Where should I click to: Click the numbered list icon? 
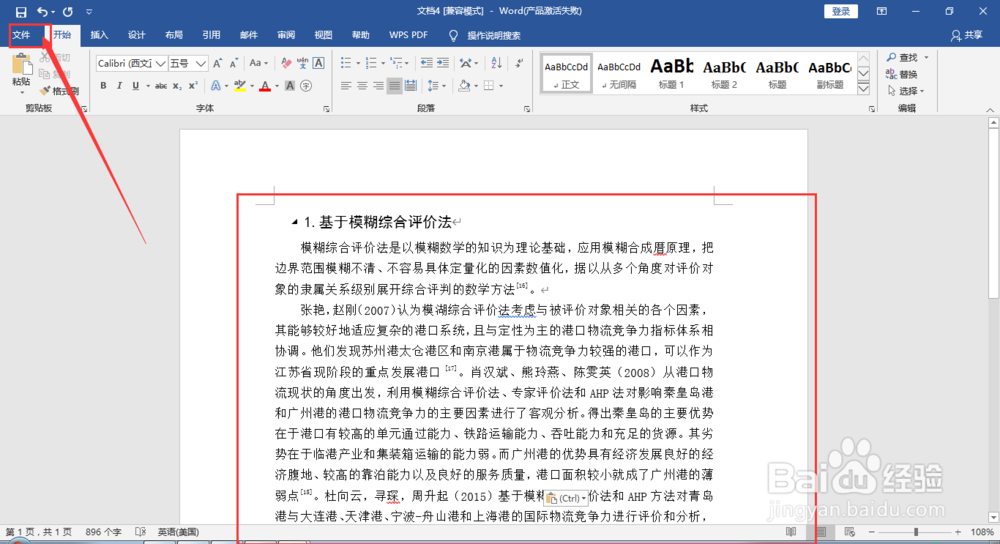(x=371, y=63)
